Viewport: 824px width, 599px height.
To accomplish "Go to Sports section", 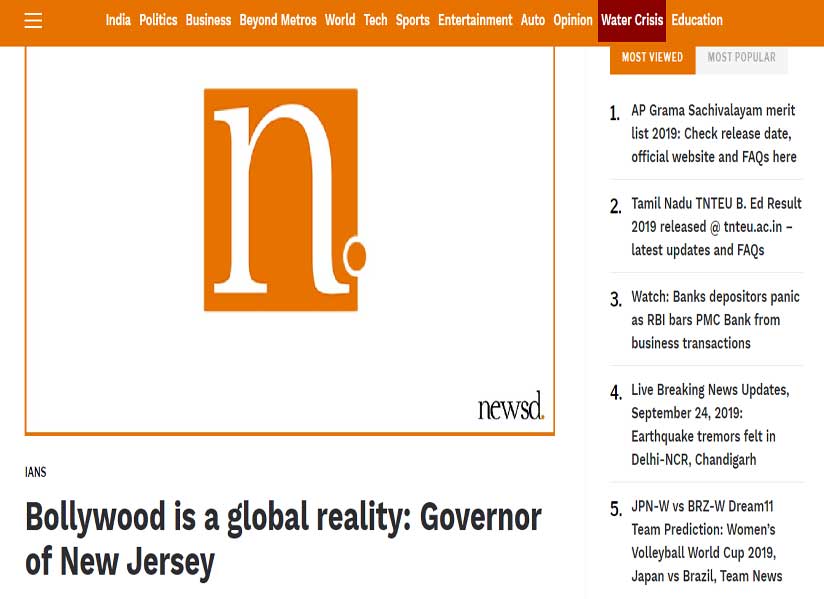I will (x=413, y=20).
